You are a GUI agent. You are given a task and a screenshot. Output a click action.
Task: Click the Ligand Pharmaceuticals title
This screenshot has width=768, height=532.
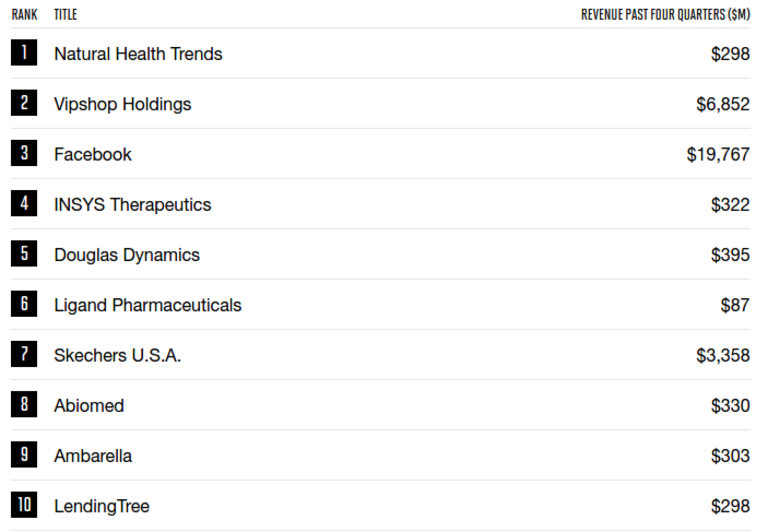tap(147, 305)
